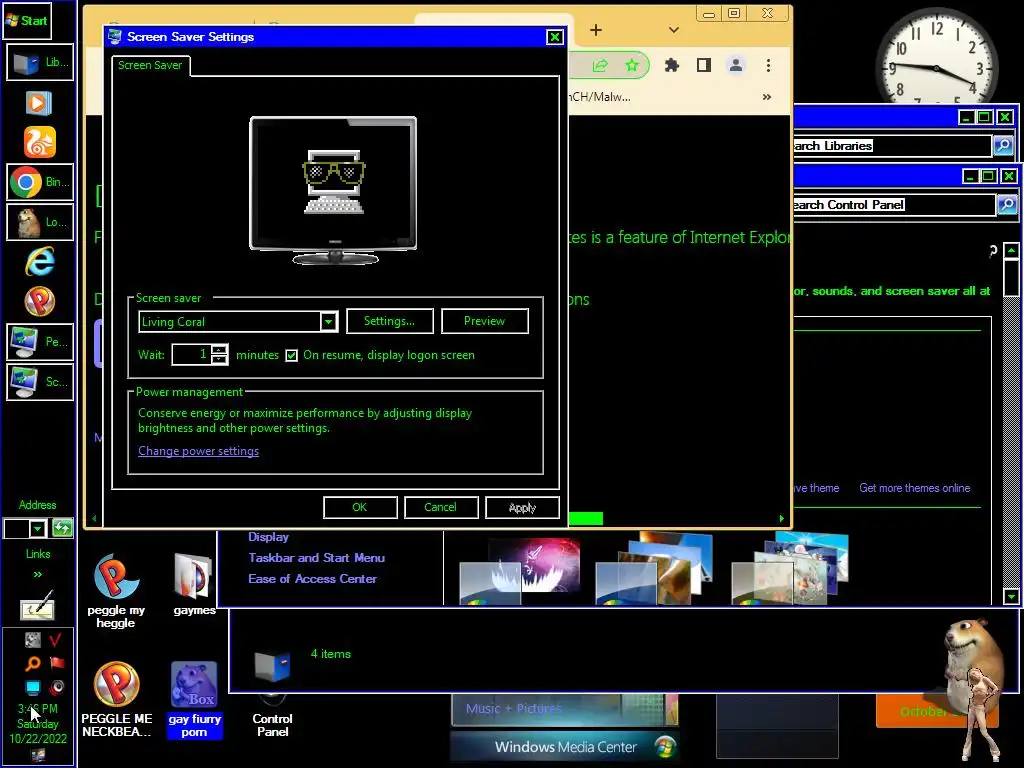Open Chrome tab search chevron
Image resolution: width=1024 pixels, height=768 pixels.
click(674, 30)
